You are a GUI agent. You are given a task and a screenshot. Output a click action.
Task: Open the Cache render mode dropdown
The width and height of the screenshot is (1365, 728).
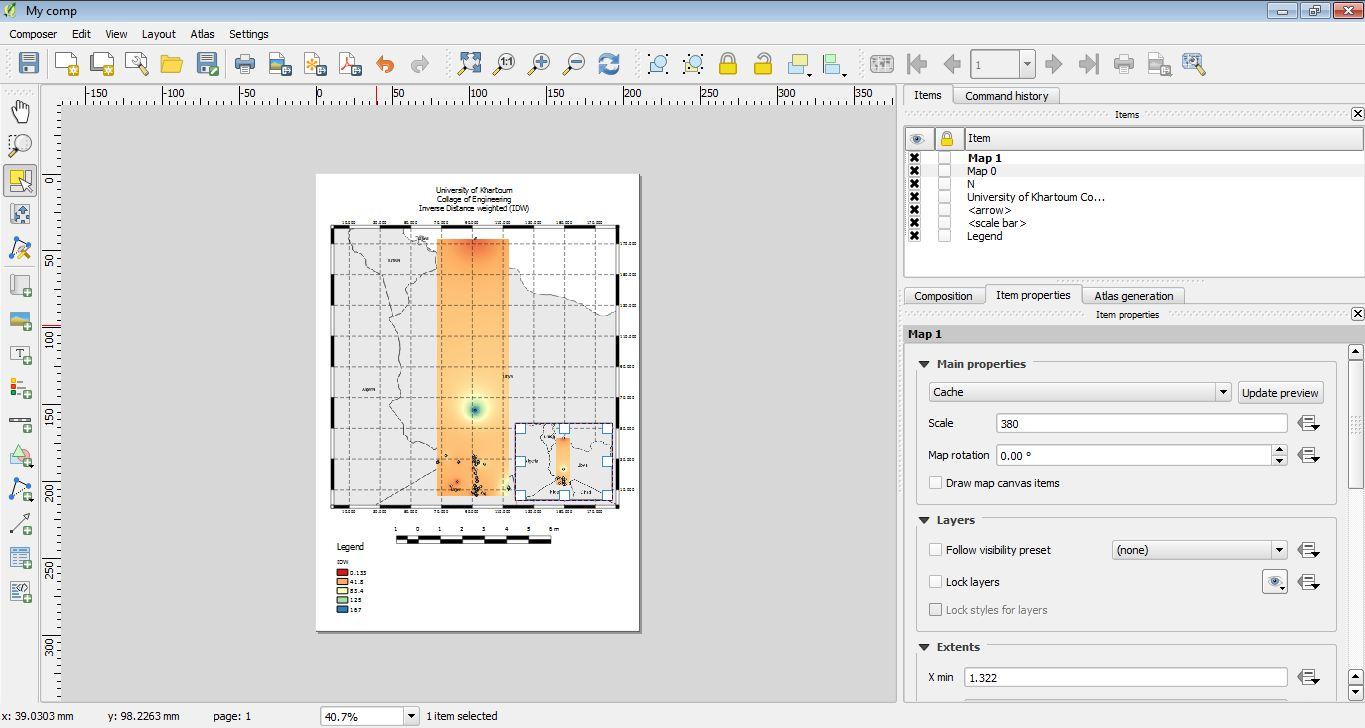[1080, 392]
